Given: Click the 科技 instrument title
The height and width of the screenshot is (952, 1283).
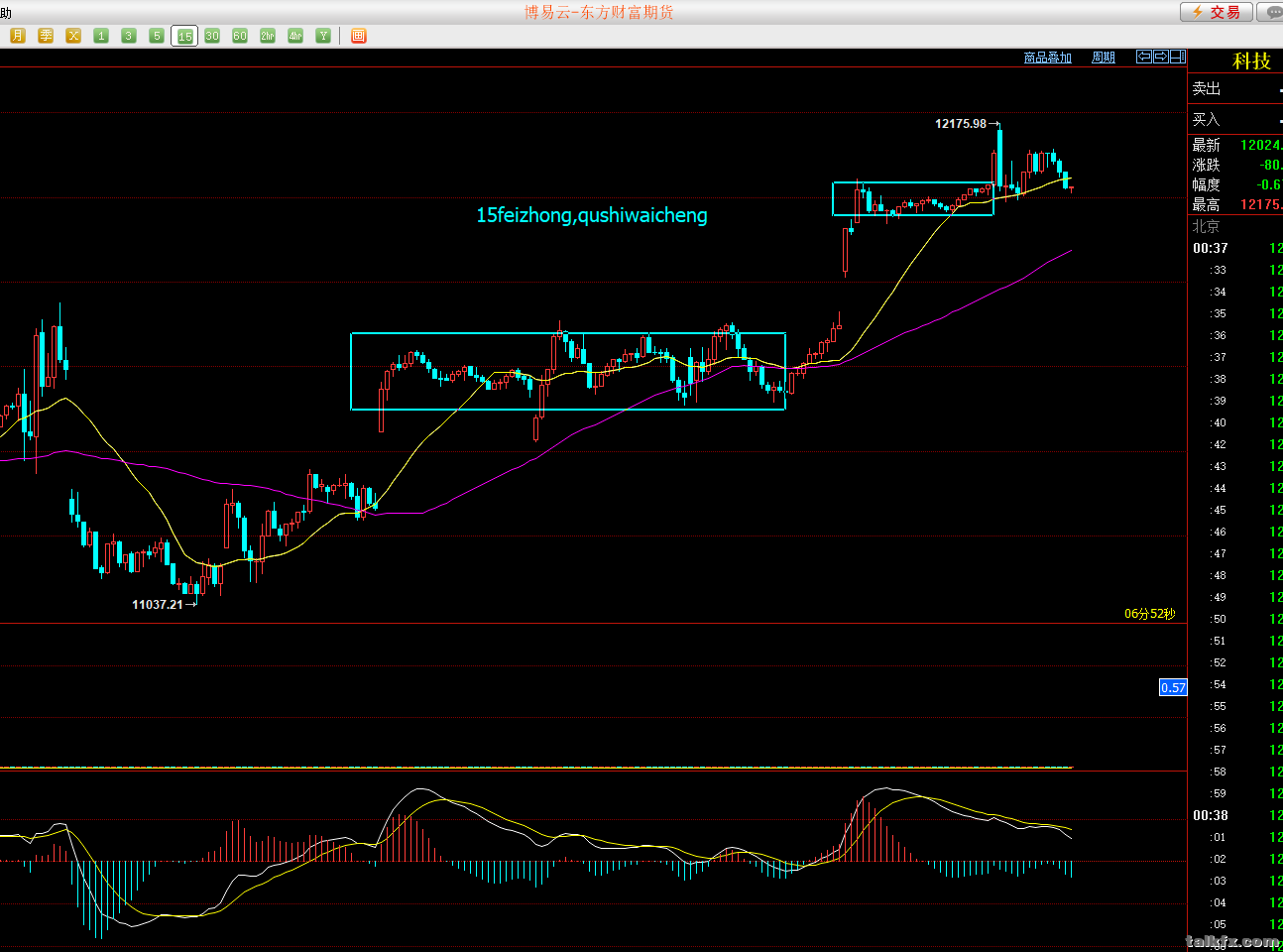Looking at the screenshot, I should (x=1251, y=61).
